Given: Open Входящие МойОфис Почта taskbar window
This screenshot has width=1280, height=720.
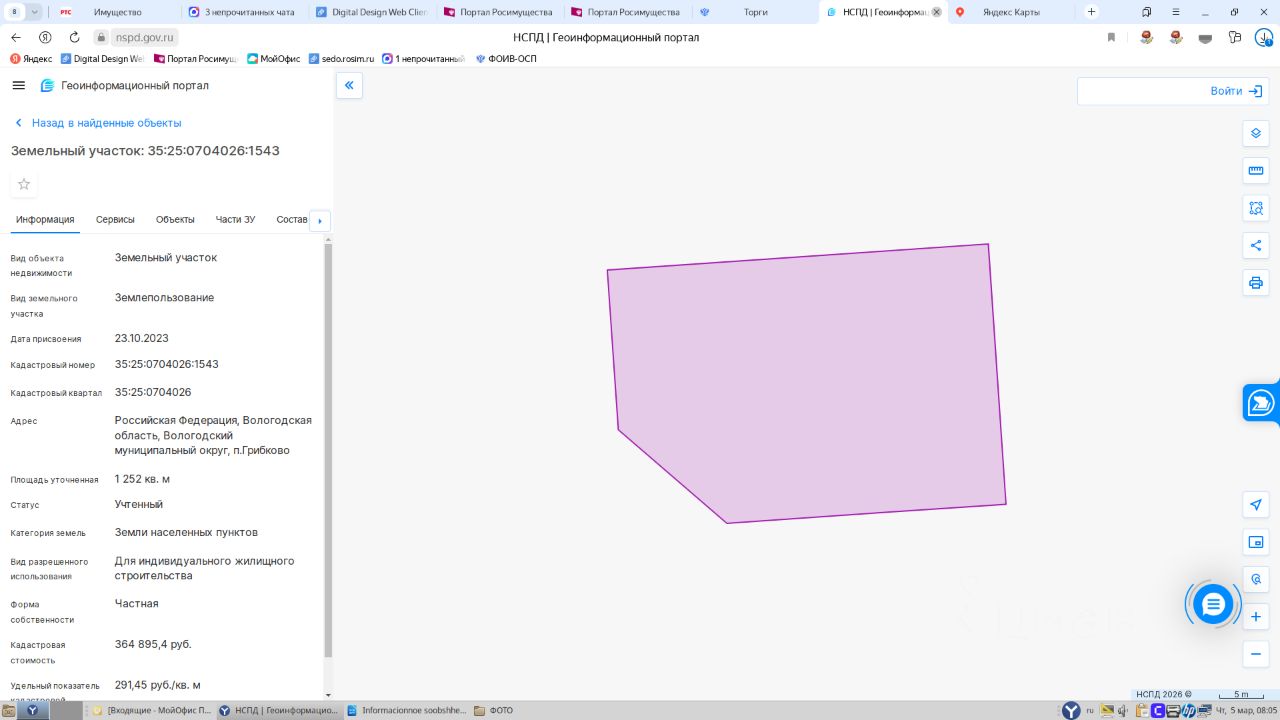Looking at the screenshot, I should (150, 711).
